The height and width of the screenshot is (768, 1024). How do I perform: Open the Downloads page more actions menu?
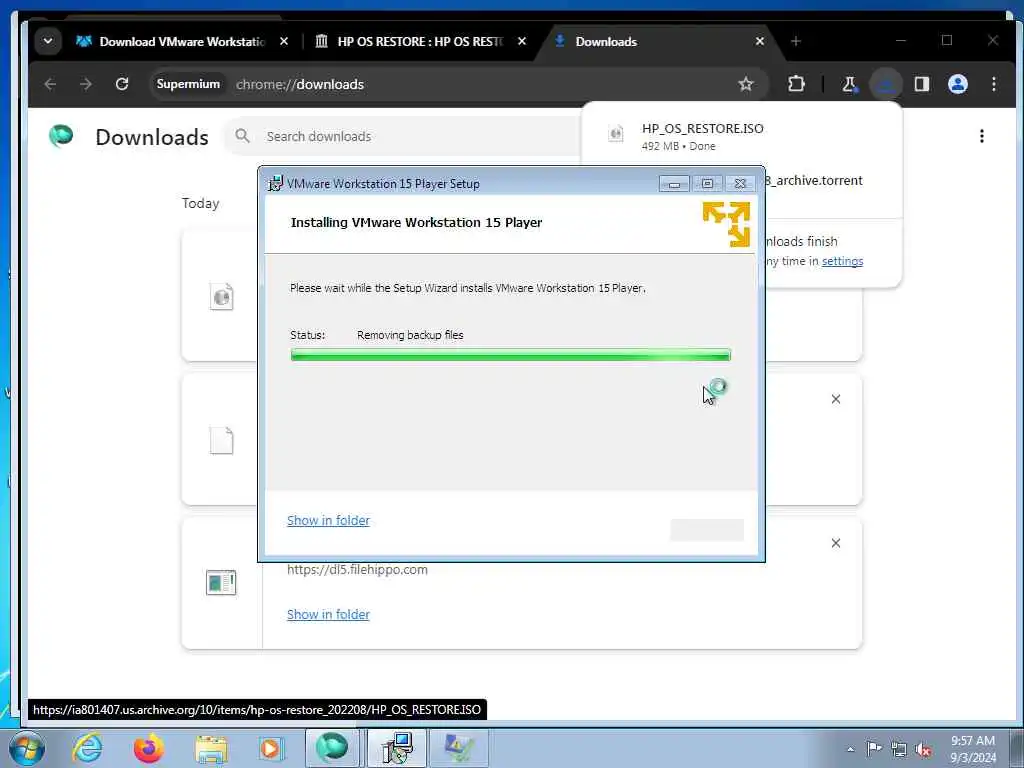pyautogui.click(x=982, y=136)
